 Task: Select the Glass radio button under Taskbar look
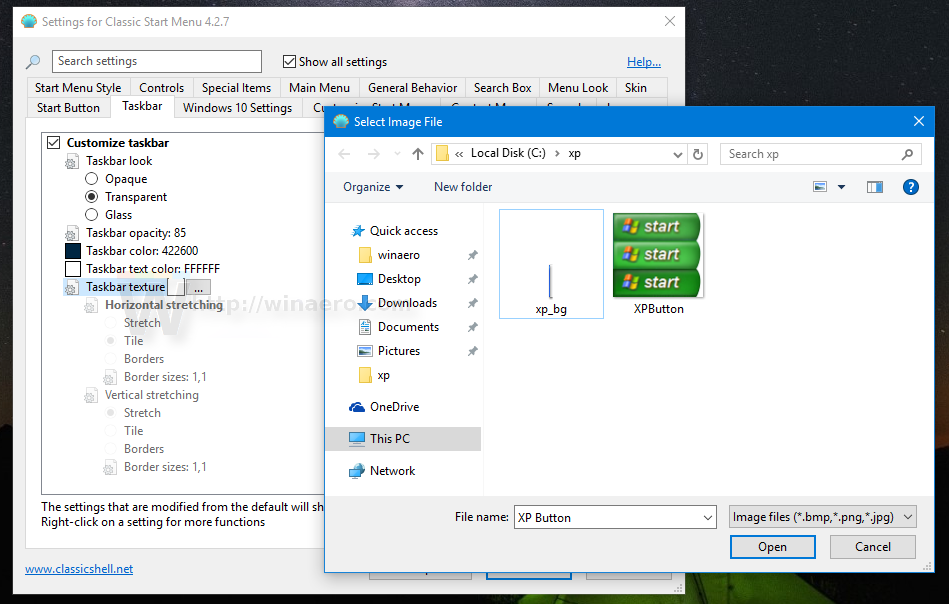pos(91,214)
